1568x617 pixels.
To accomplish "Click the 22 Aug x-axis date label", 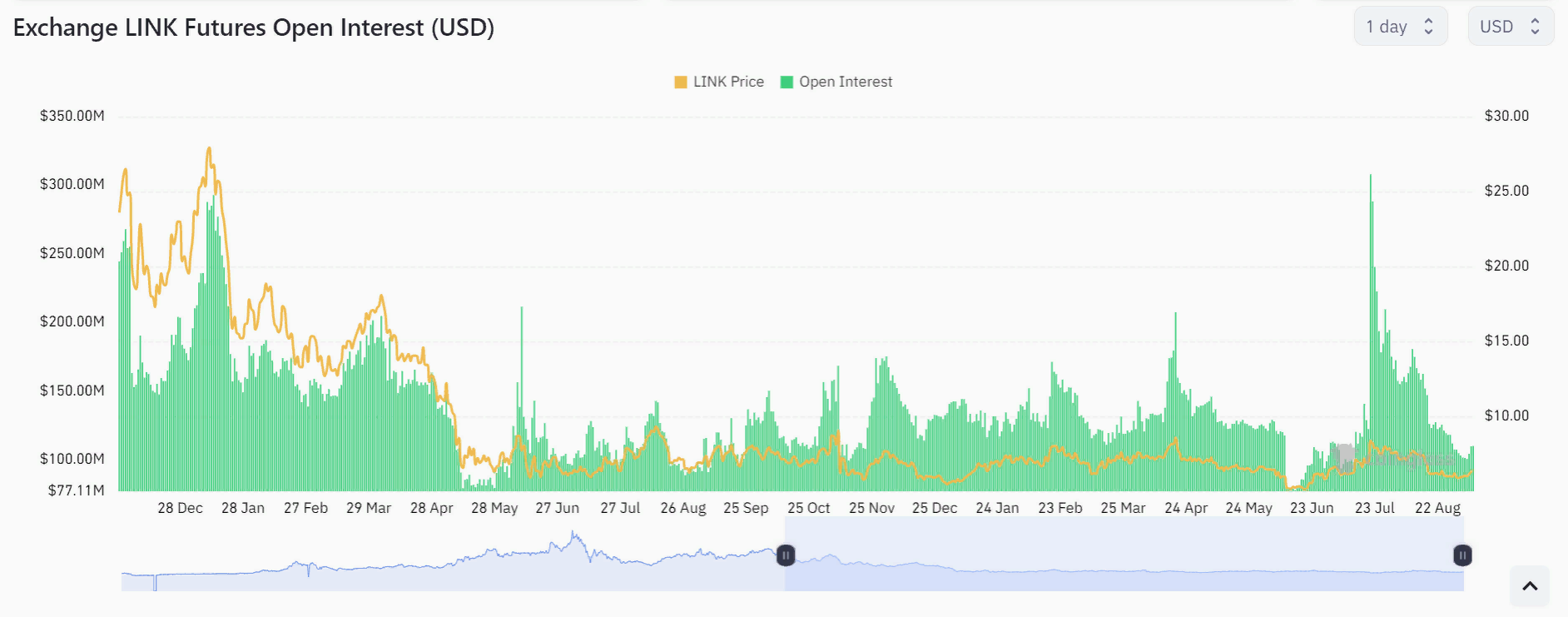I will point(1437,508).
